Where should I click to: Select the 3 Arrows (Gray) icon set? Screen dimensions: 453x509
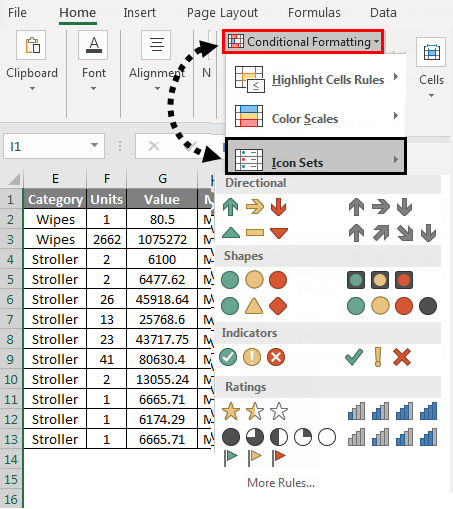380,207
